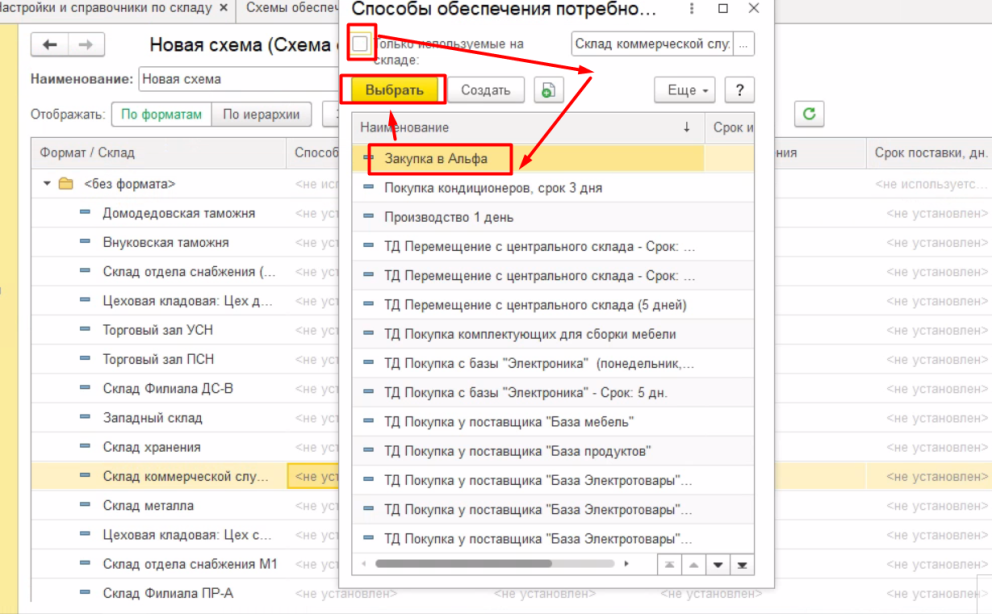This screenshot has width=992, height=614.
Task: Click the row icon of 'Склад металла'
Action: point(85,505)
